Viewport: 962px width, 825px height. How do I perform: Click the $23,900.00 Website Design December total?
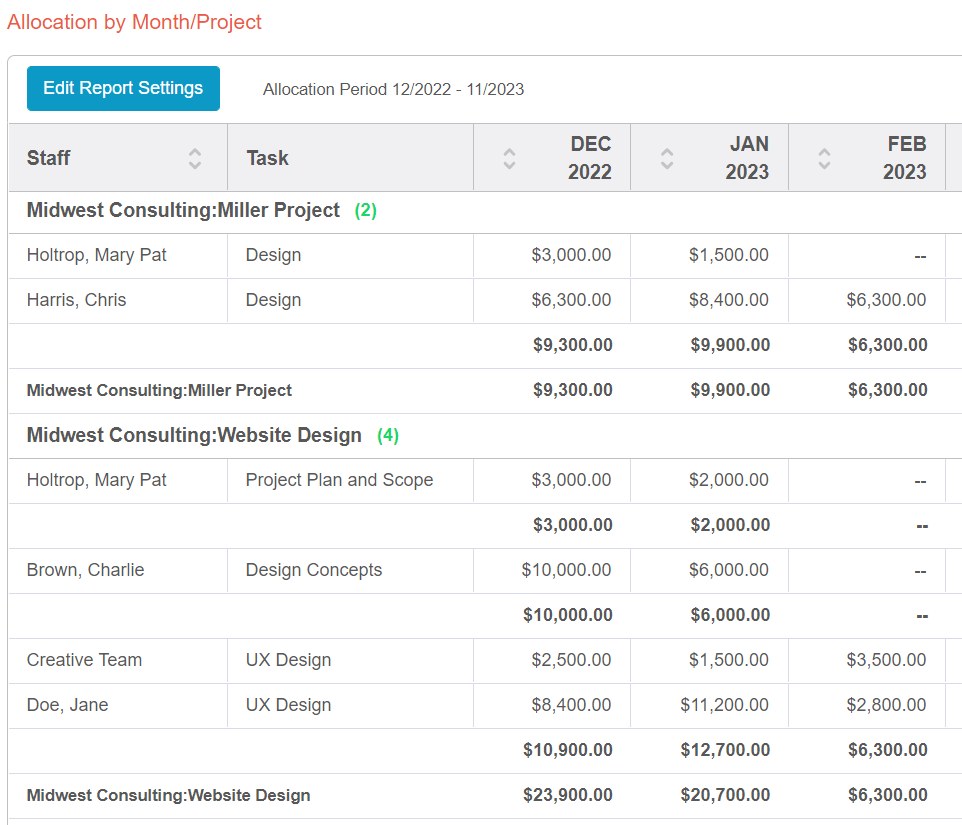[x=567, y=795]
